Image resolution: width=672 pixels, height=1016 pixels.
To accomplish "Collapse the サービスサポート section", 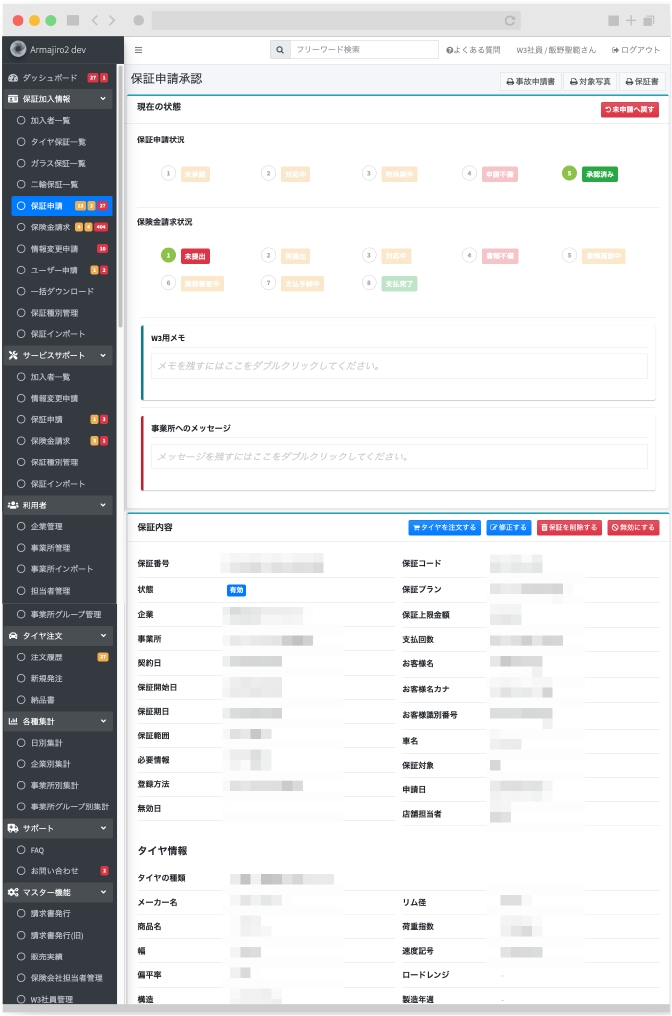I will pos(103,355).
